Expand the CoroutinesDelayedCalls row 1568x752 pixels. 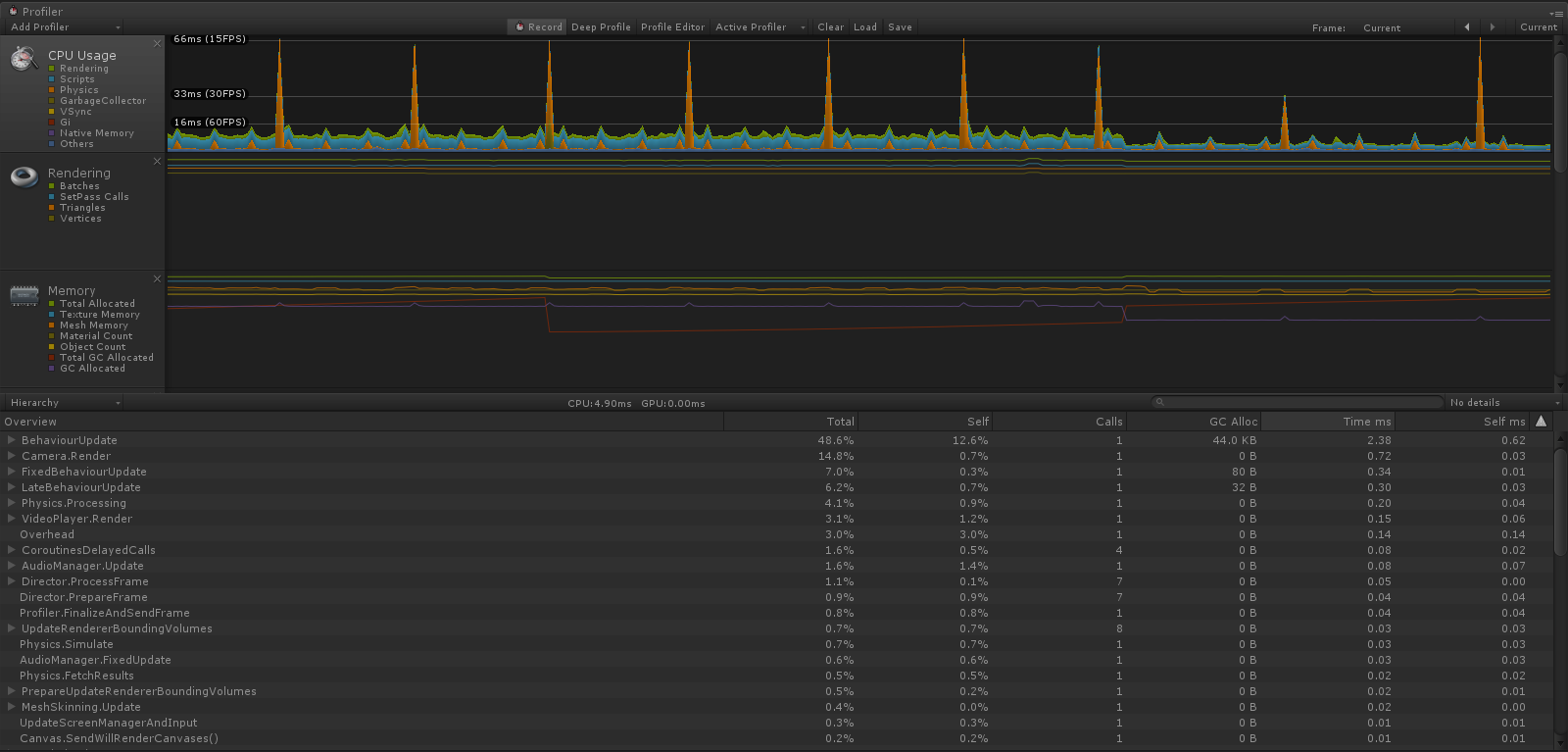click(x=12, y=550)
